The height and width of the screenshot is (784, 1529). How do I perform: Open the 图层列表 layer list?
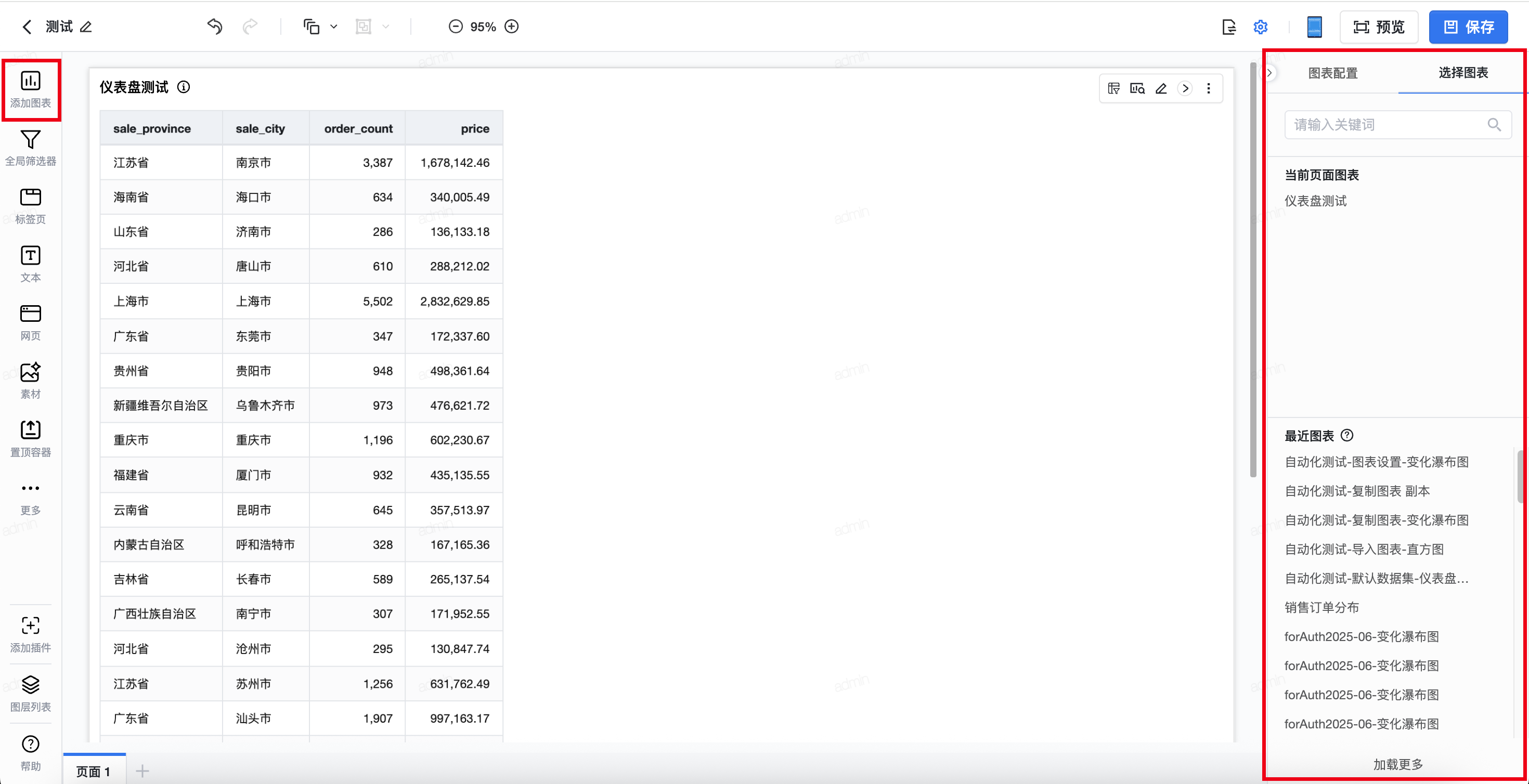(x=31, y=694)
